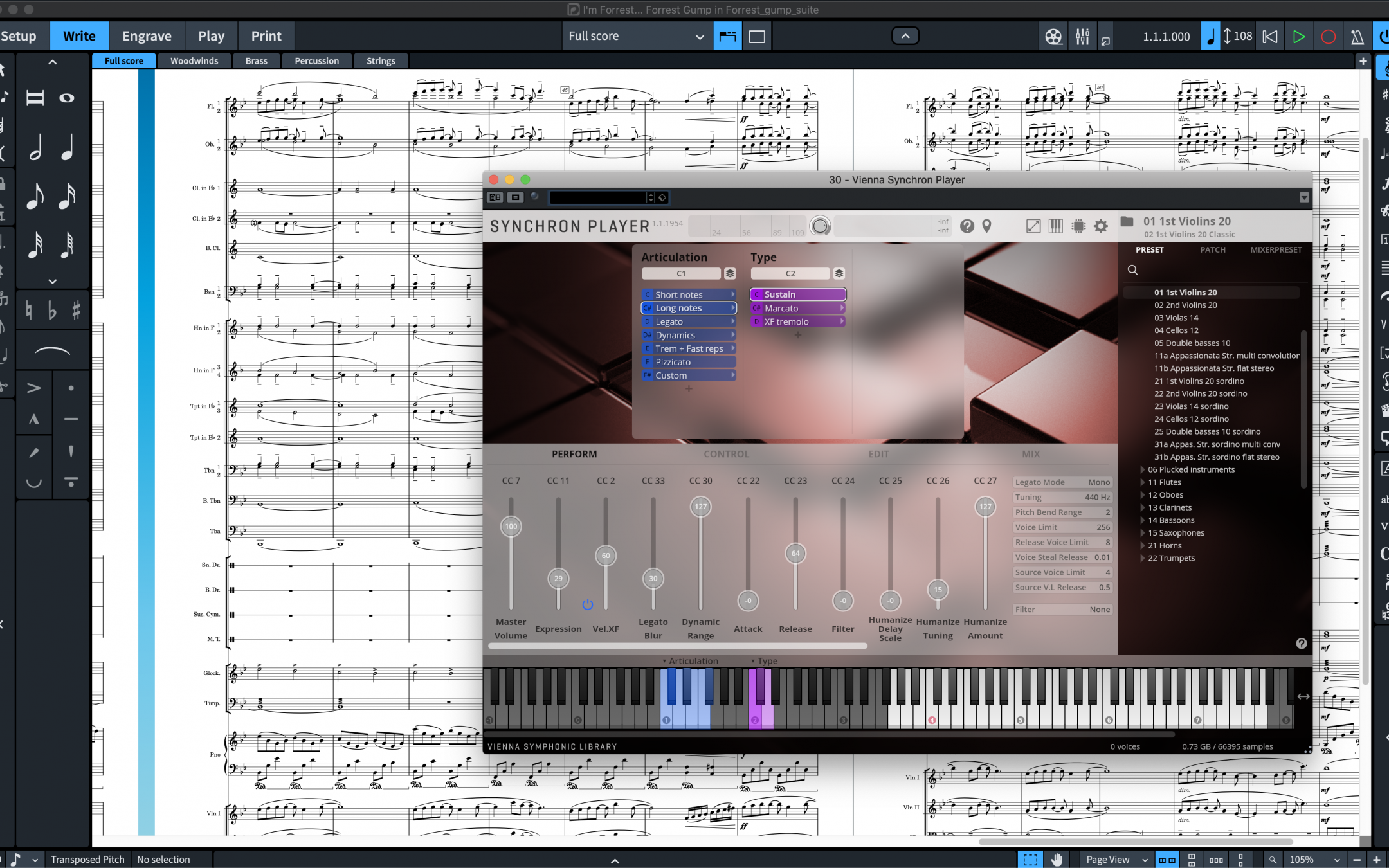The height and width of the screenshot is (868, 1389).
Task: Open the PATCH browser tab
Action: [x=1213, y=249]
